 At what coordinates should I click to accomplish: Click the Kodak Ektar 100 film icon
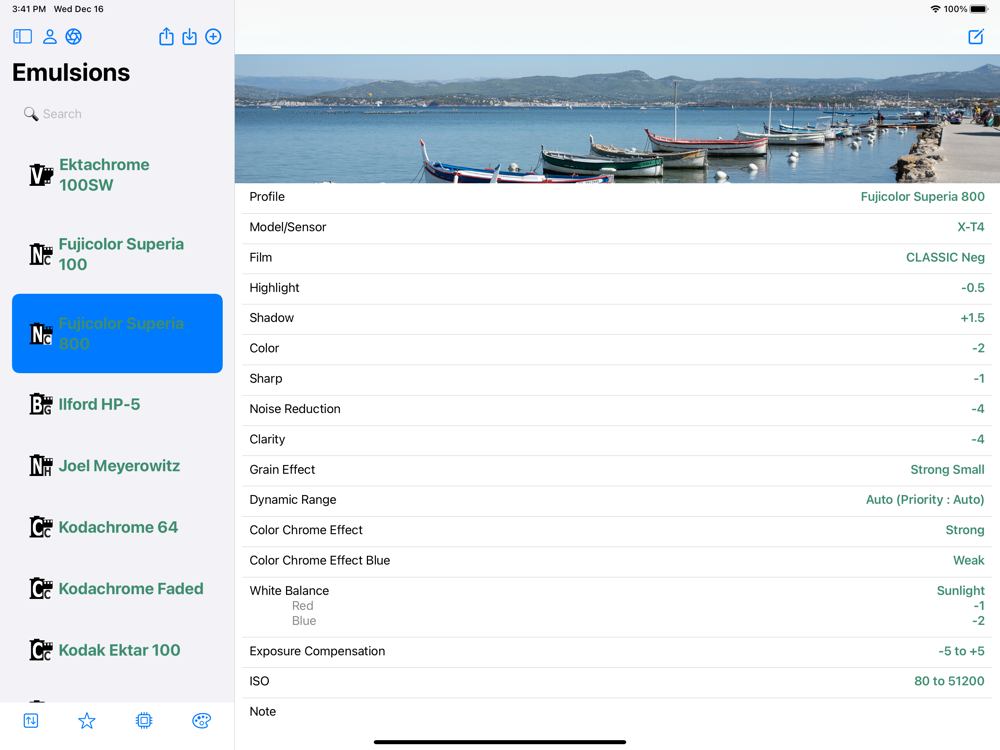click(41, 650)
